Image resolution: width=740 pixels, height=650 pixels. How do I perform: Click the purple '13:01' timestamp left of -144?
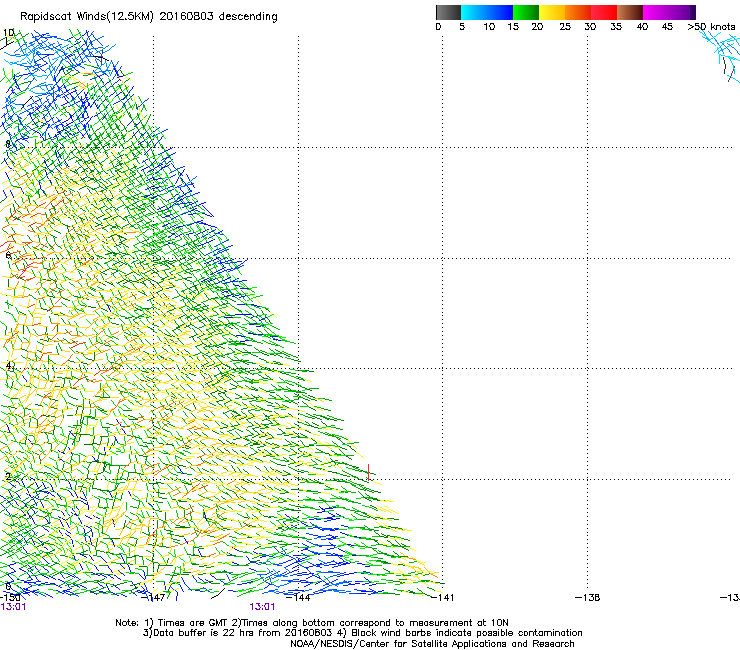point(262,607)
